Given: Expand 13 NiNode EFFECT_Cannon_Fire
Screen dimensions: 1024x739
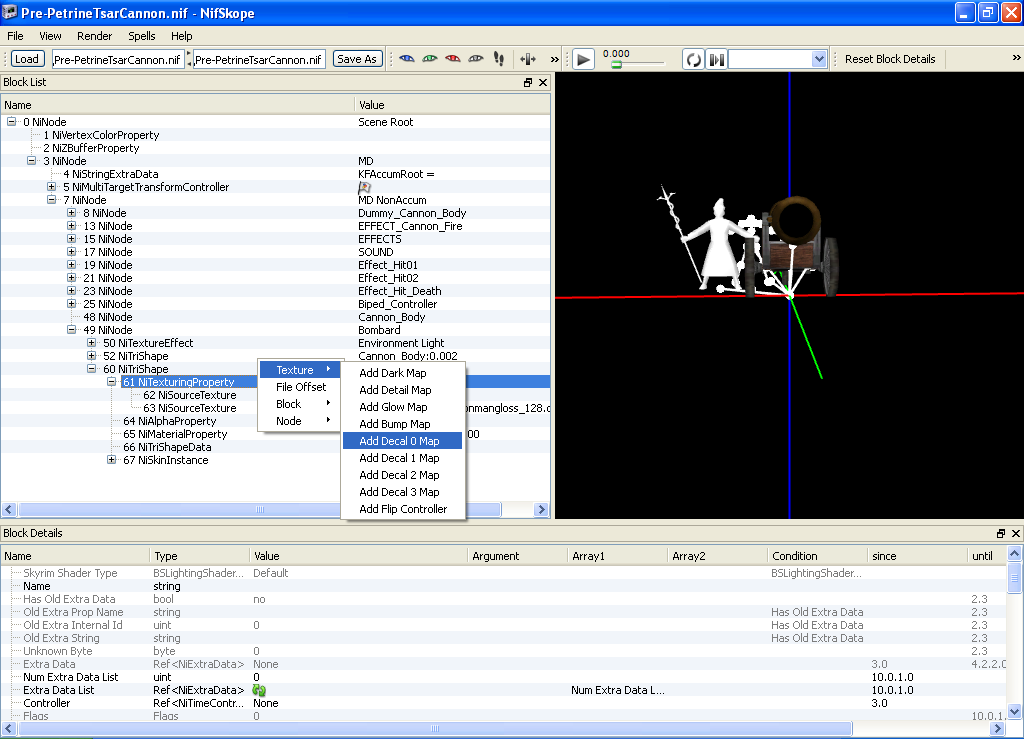Looking at the screenshot, I should [x=72, y=226].
